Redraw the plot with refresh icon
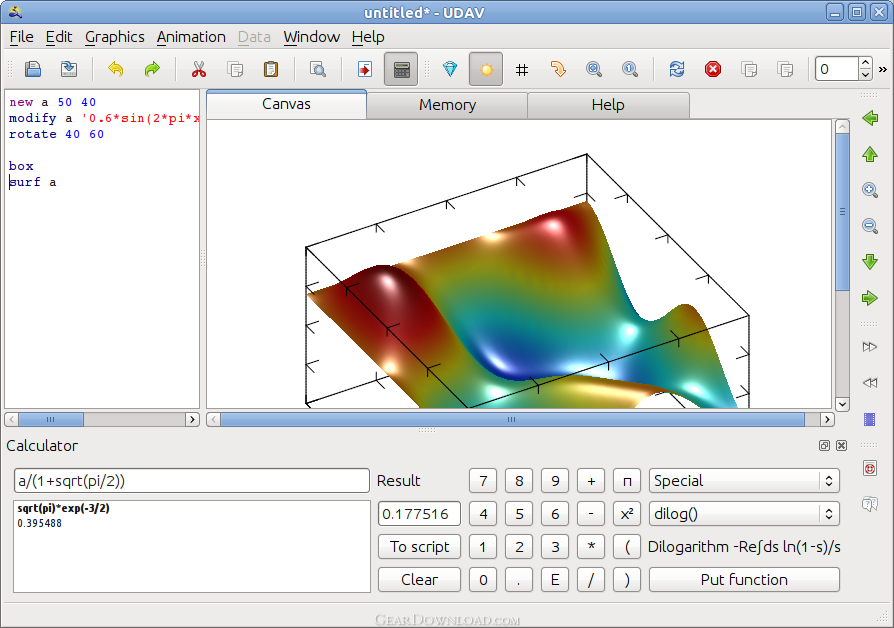Viewport: 894px width, 628px height. coord(677,70)
